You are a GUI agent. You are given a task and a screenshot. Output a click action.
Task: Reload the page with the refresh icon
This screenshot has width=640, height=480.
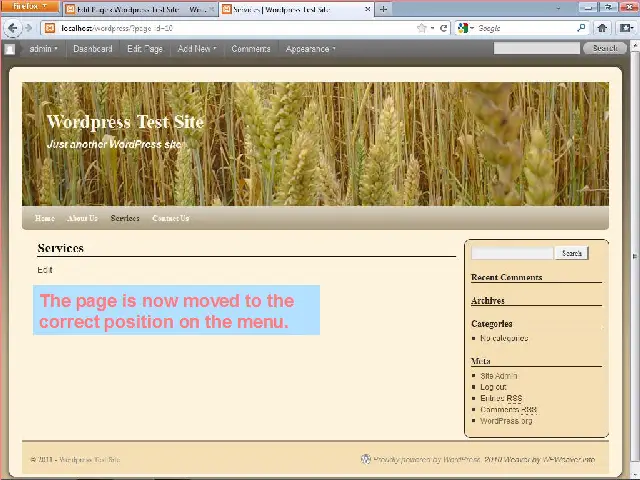pos(443,28)
